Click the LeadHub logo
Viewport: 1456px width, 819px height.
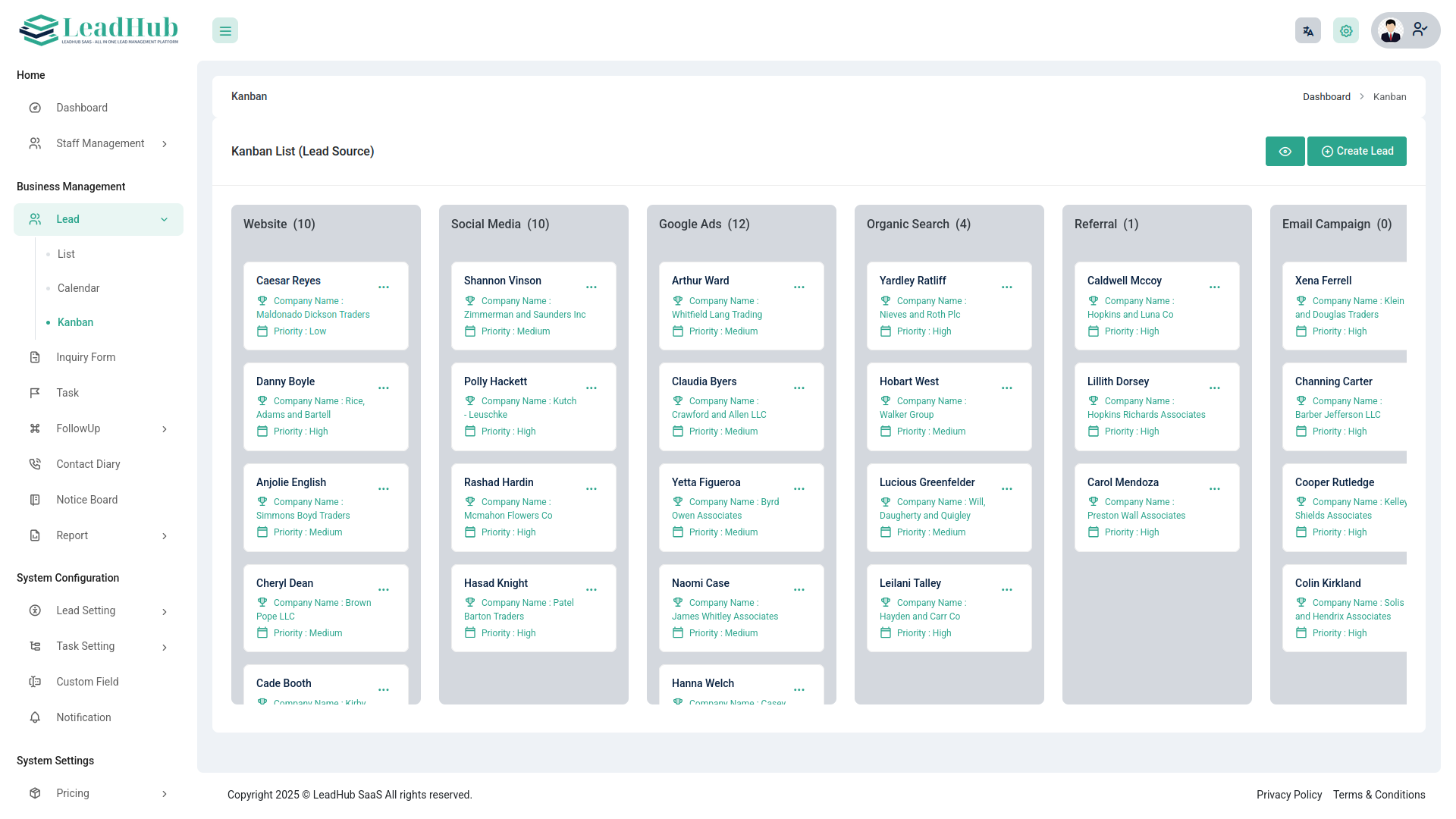99,30
